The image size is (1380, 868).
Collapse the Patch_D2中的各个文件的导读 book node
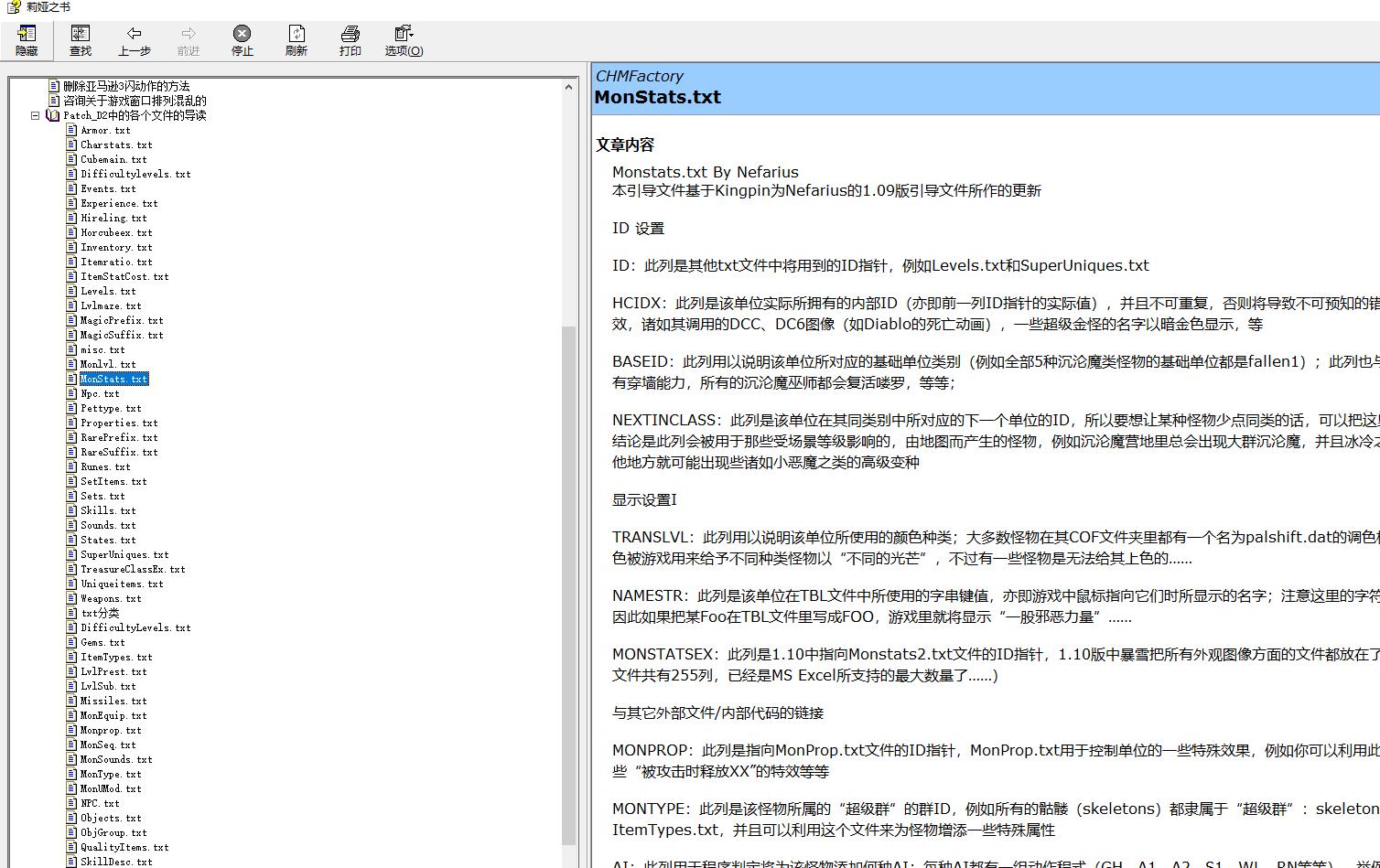click(35, 115)
